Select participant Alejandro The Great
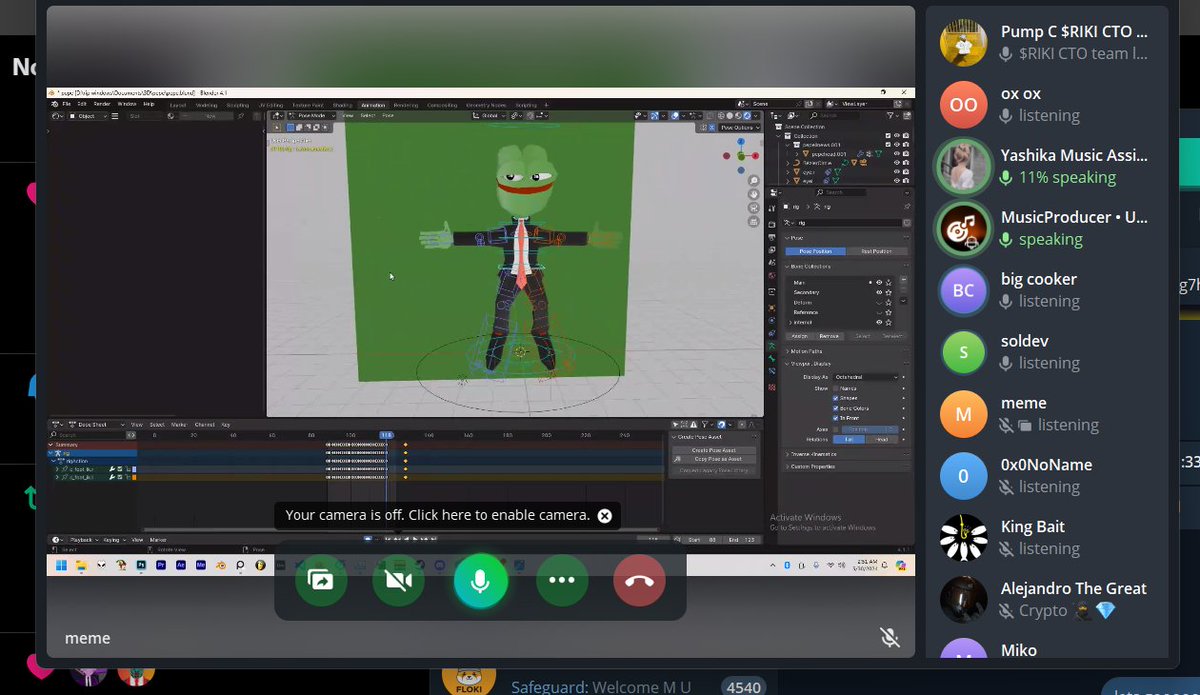The image size is (1200, 695). pos(1046,600)
